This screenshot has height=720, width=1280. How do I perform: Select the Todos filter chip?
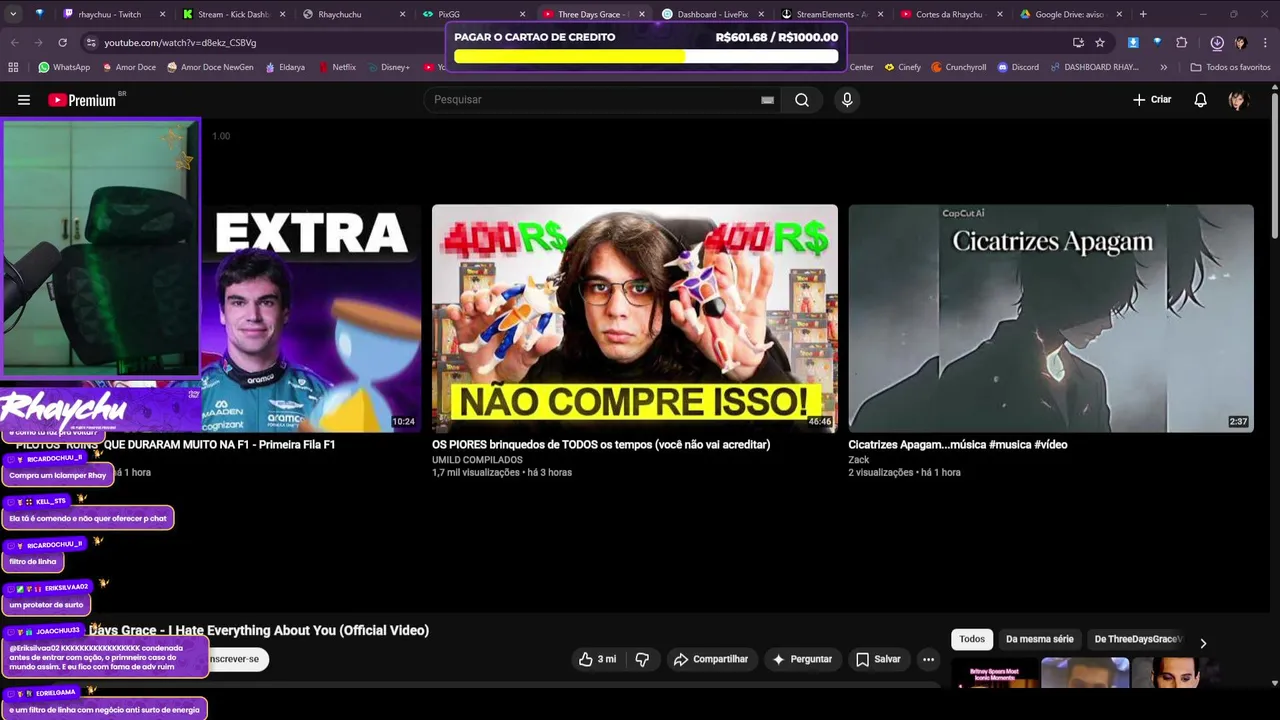pyautogui.click(x=972, y=639)
